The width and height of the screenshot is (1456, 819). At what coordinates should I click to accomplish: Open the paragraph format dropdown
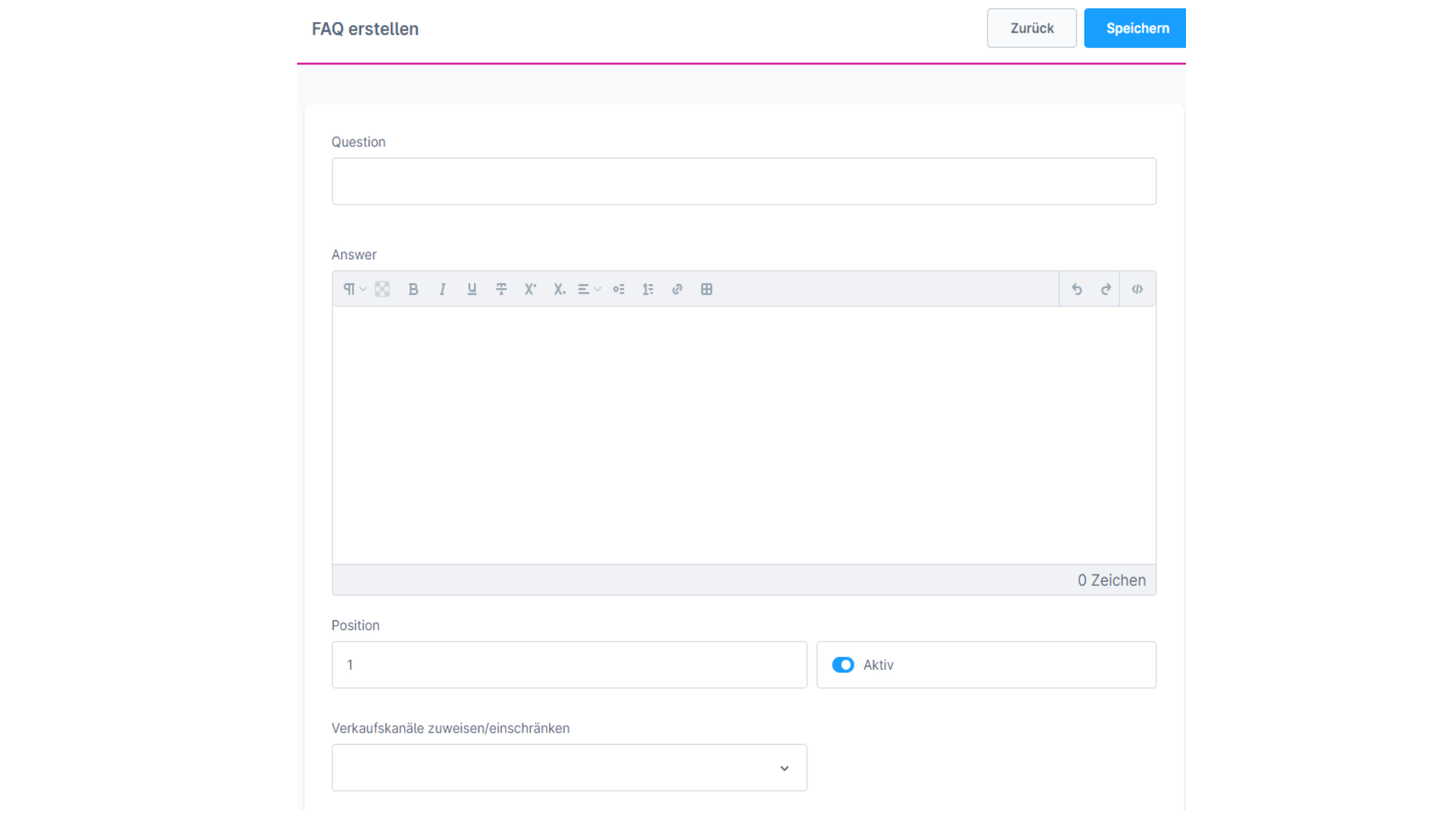[354, 289]
